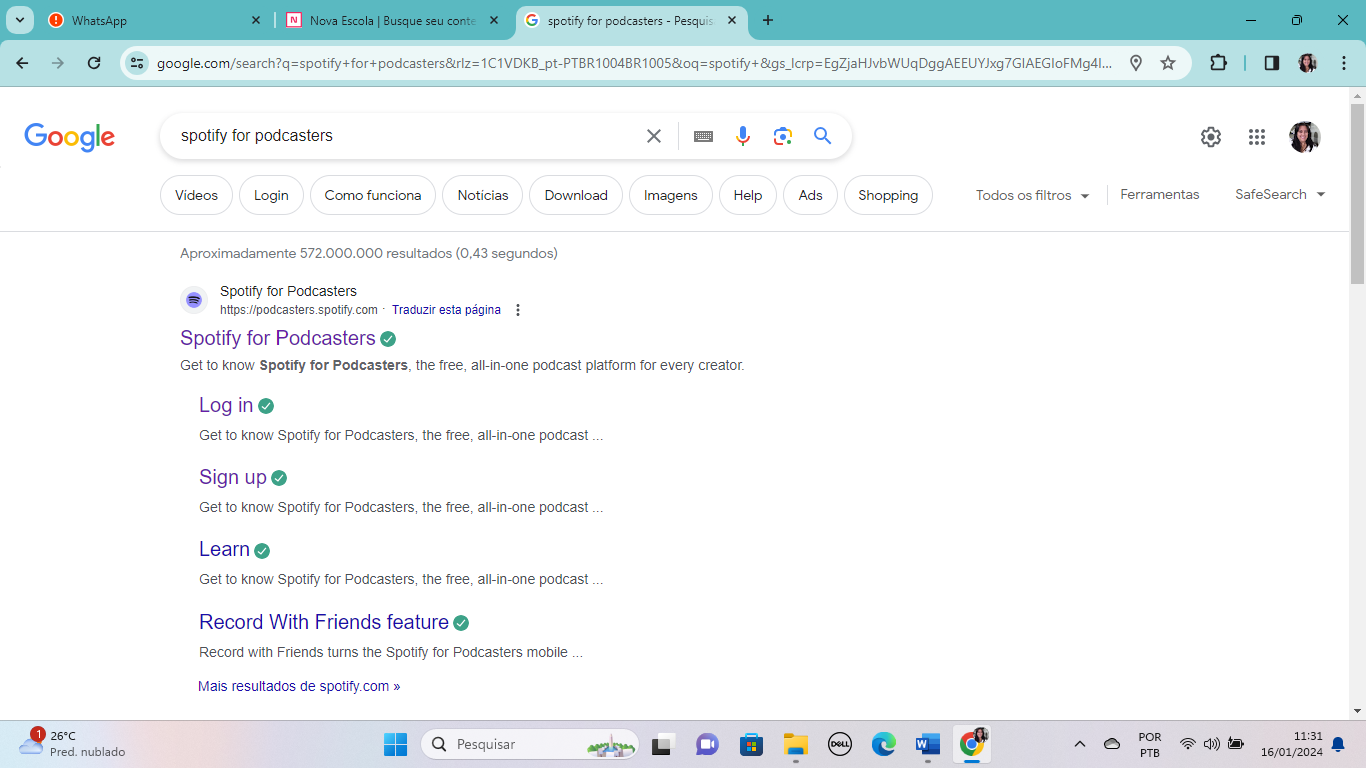Image resolution: width=1366 pixels, height=768 pixels.
Task: Open Microsoft Edge from the taskbar
Action: click(884, 744)
